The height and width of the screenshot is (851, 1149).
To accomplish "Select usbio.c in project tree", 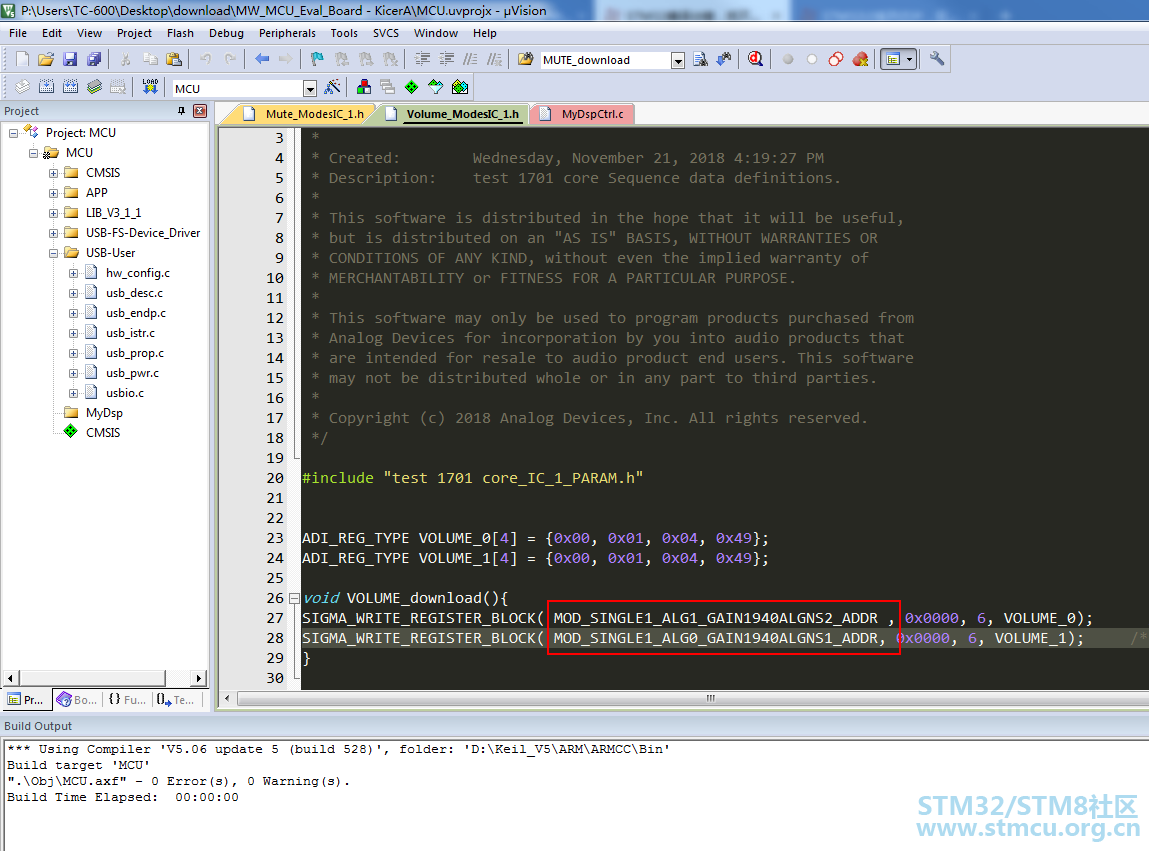I will click(x=125, y=393).
